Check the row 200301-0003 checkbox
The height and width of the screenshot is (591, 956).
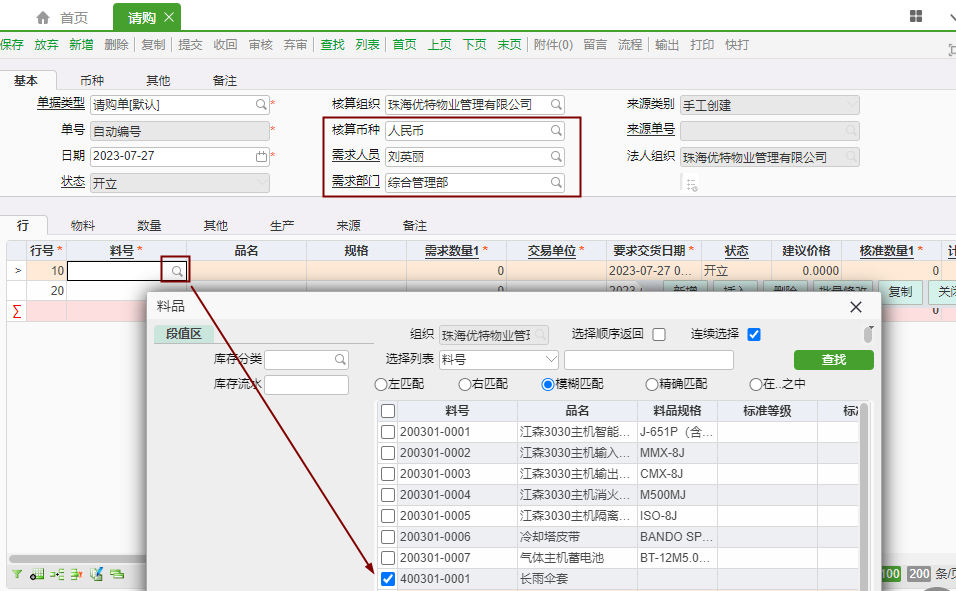(388, 474)
